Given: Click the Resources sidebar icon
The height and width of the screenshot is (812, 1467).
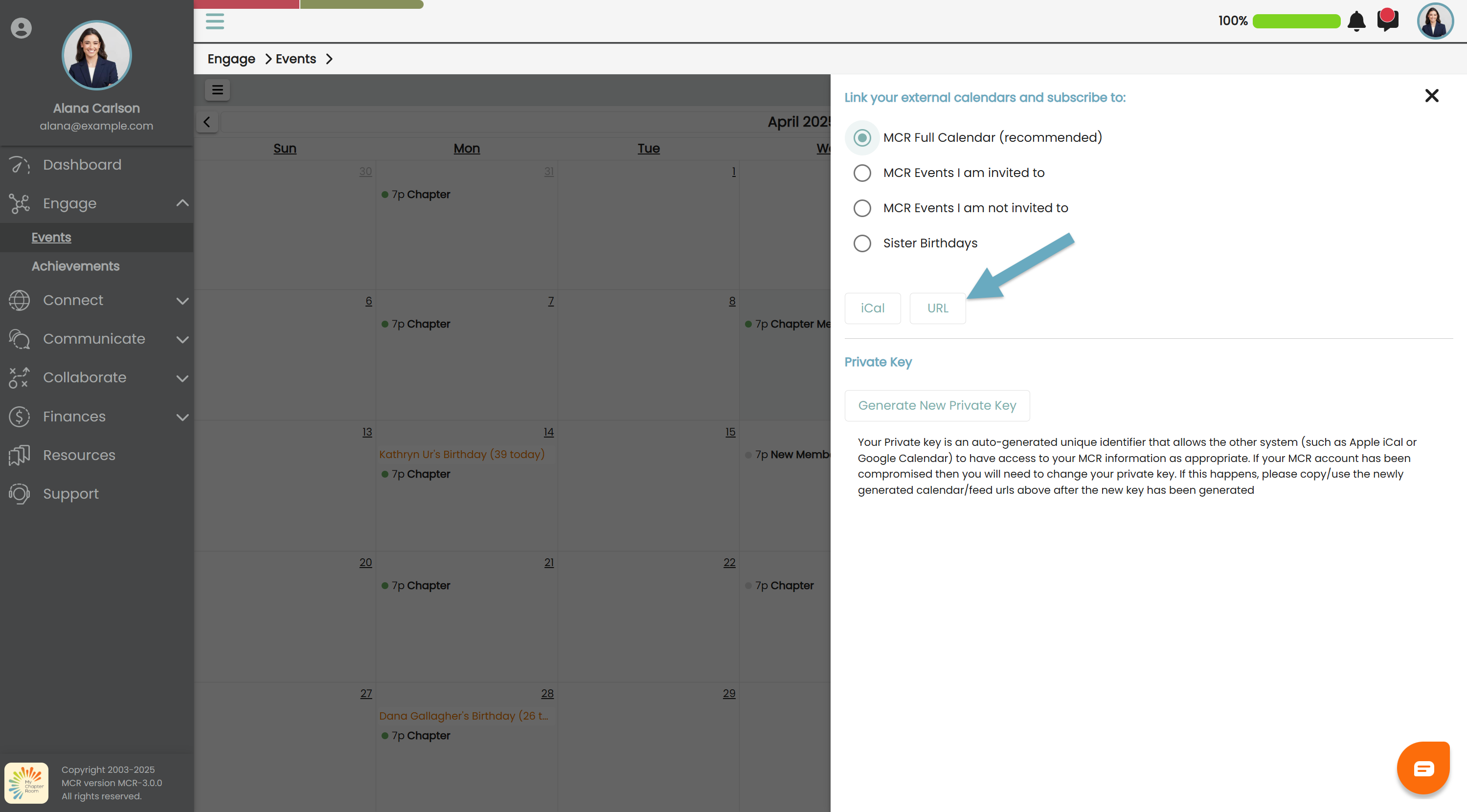Looking at the screenshot, I should click(x=20, y=455).
